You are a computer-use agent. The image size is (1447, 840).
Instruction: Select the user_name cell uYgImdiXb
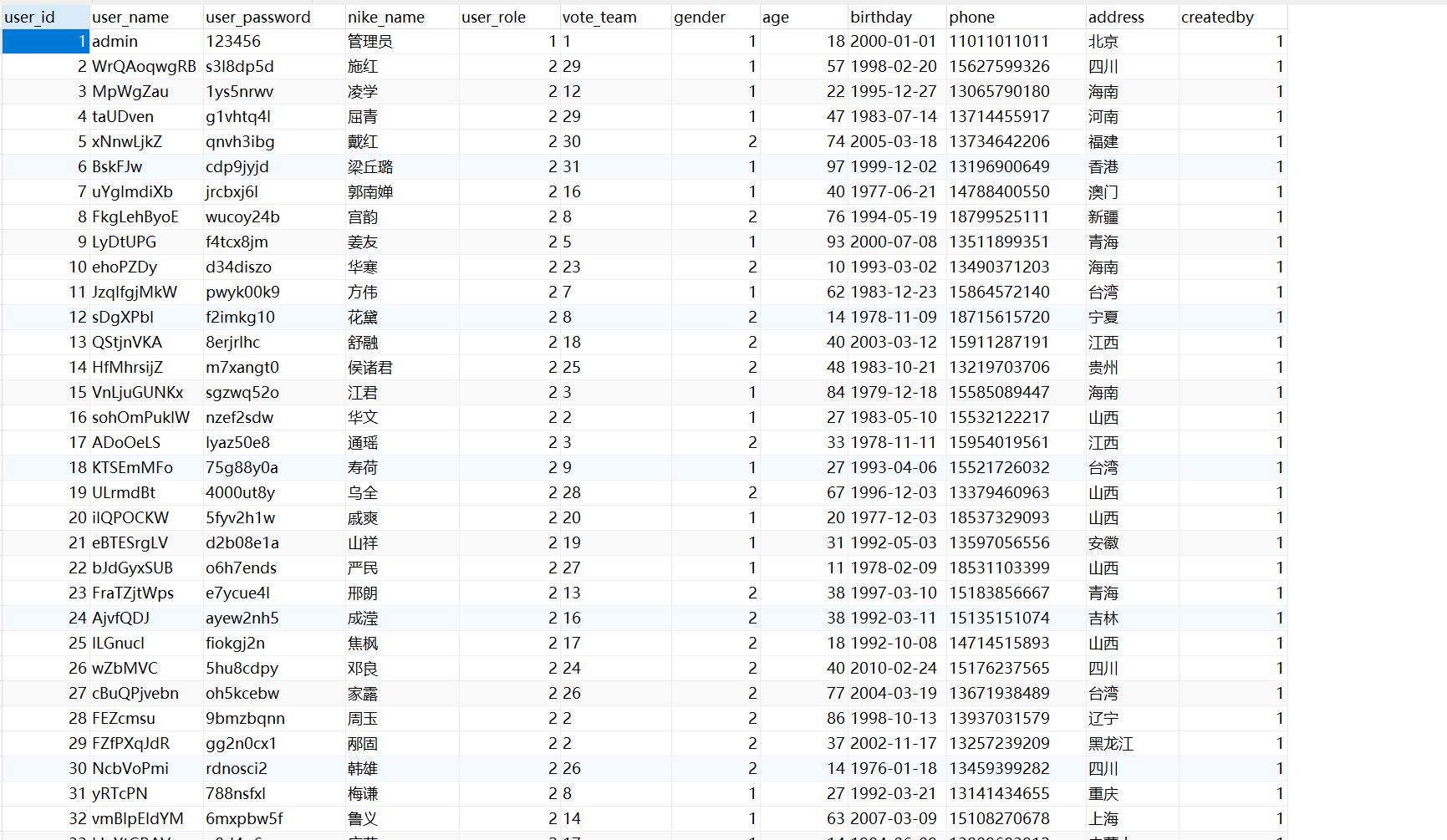(x=145, y=191)
